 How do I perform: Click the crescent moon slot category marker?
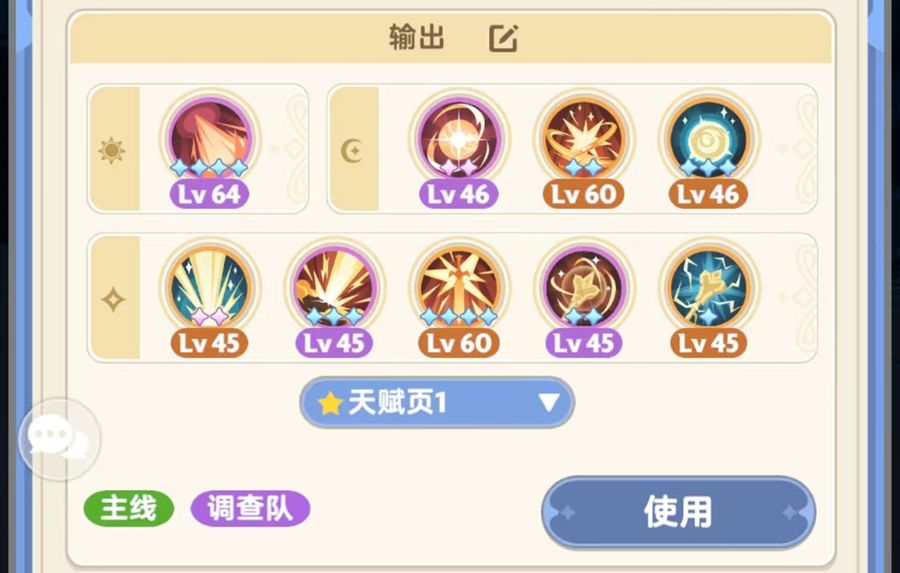(351, 151)
